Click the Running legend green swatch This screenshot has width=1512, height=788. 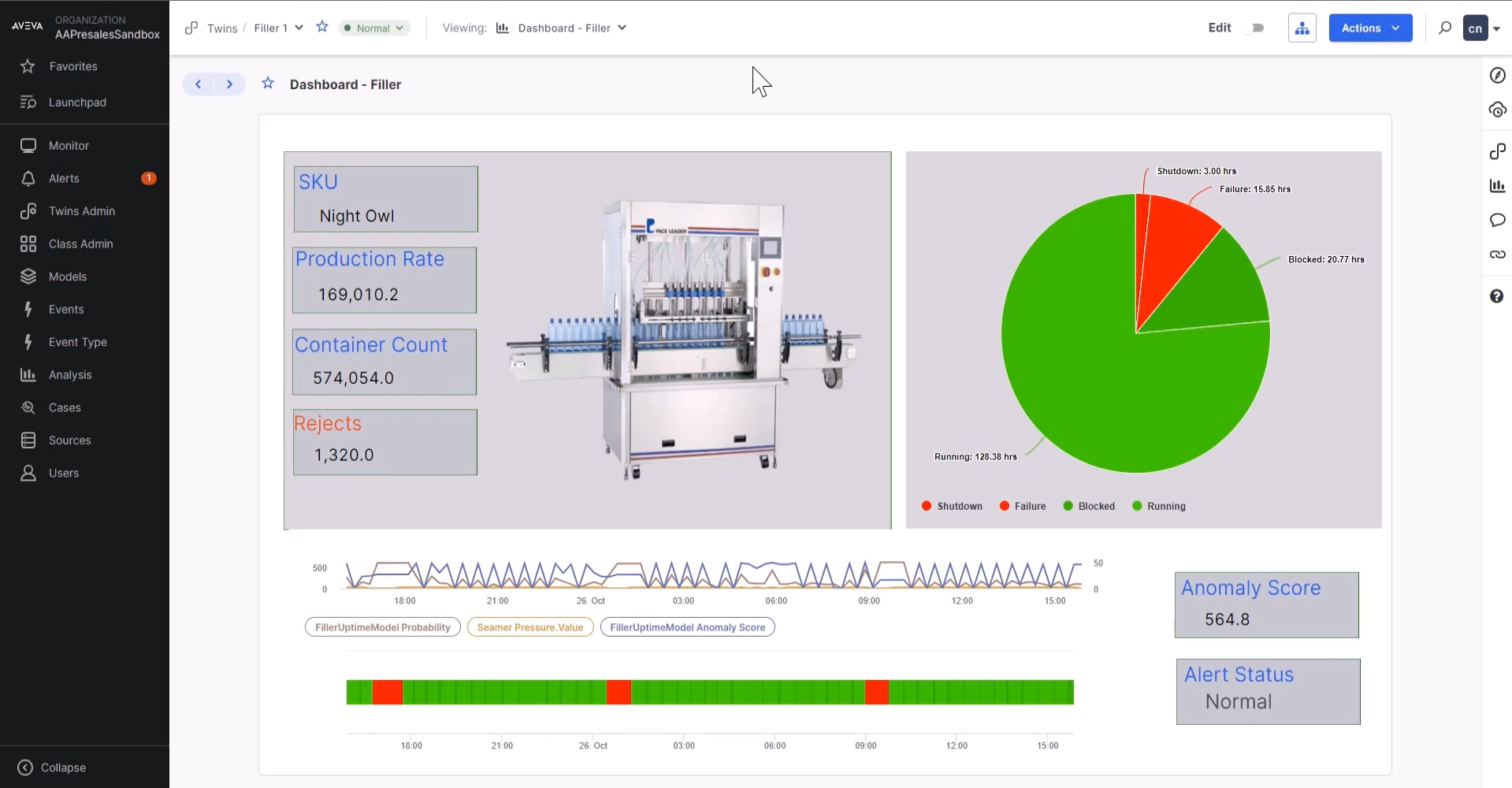(x=1137, y=506)
